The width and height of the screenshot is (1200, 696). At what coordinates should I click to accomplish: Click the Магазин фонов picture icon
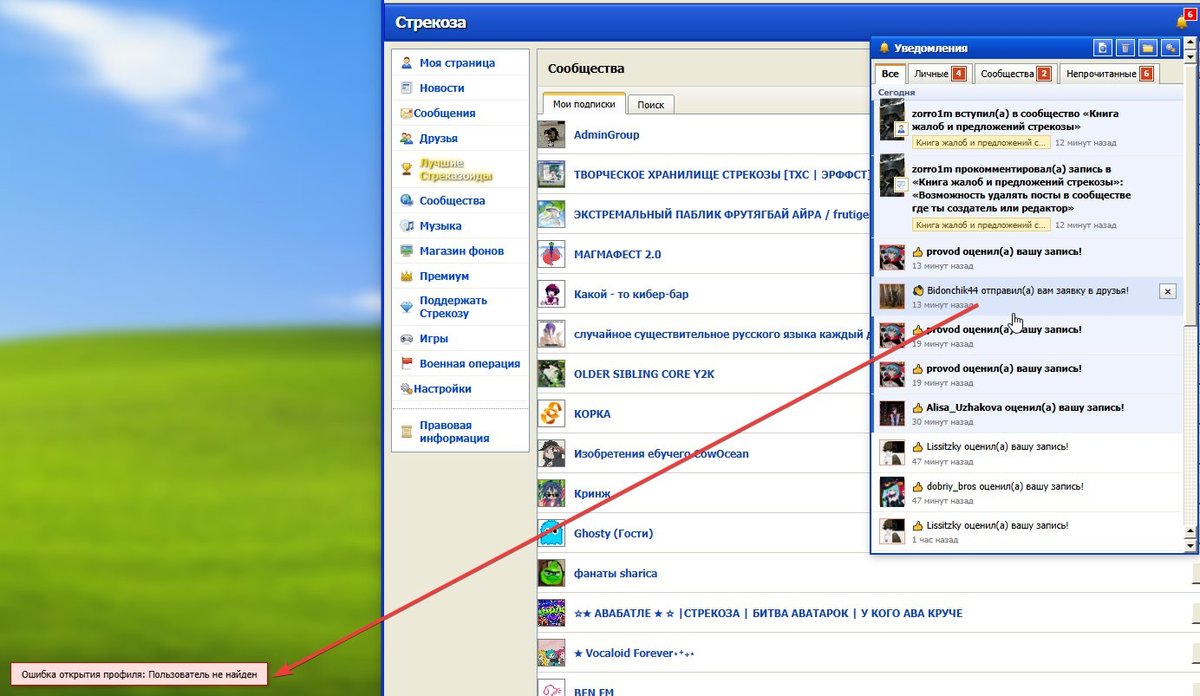click(x=407, y=251)
